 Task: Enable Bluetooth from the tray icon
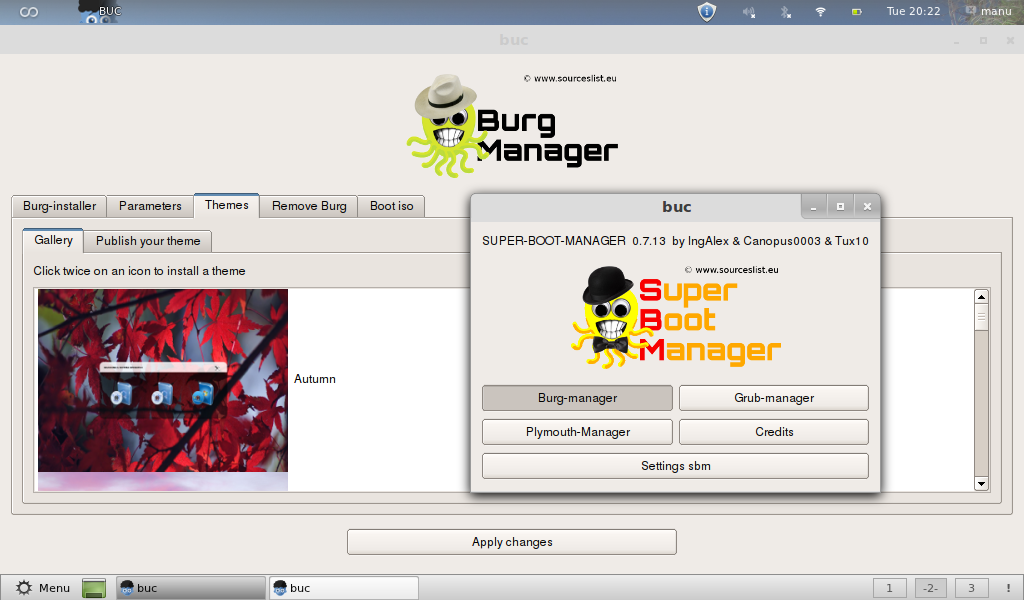point(785,12)
